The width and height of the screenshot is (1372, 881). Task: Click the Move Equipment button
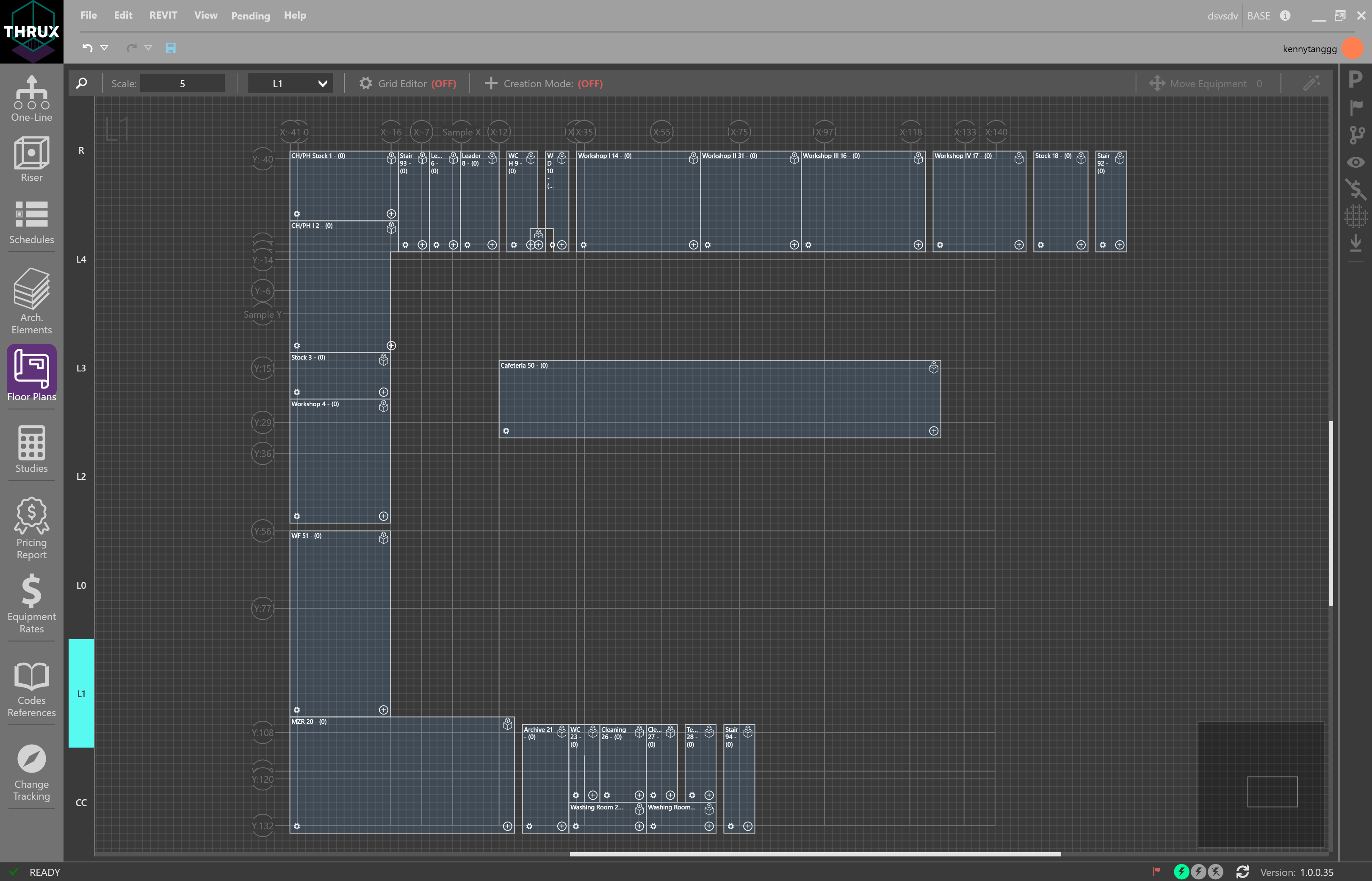[1207, 83]
